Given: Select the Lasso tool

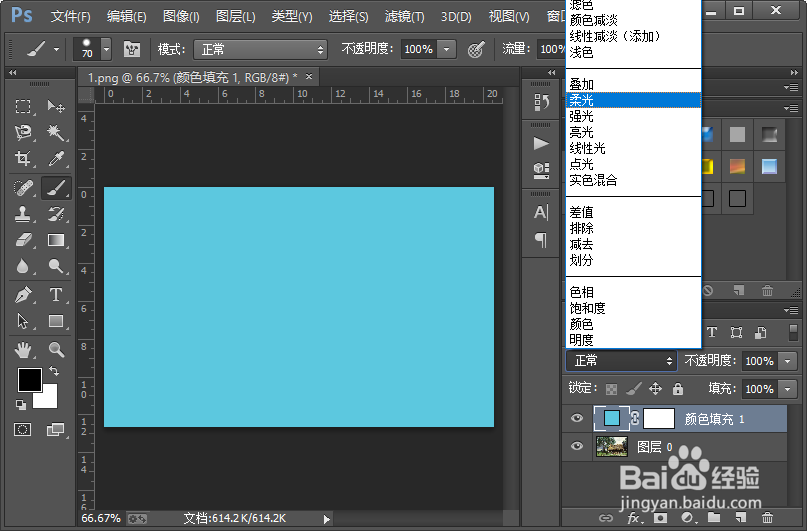Looking at the screenshot, I should (23, 133).
